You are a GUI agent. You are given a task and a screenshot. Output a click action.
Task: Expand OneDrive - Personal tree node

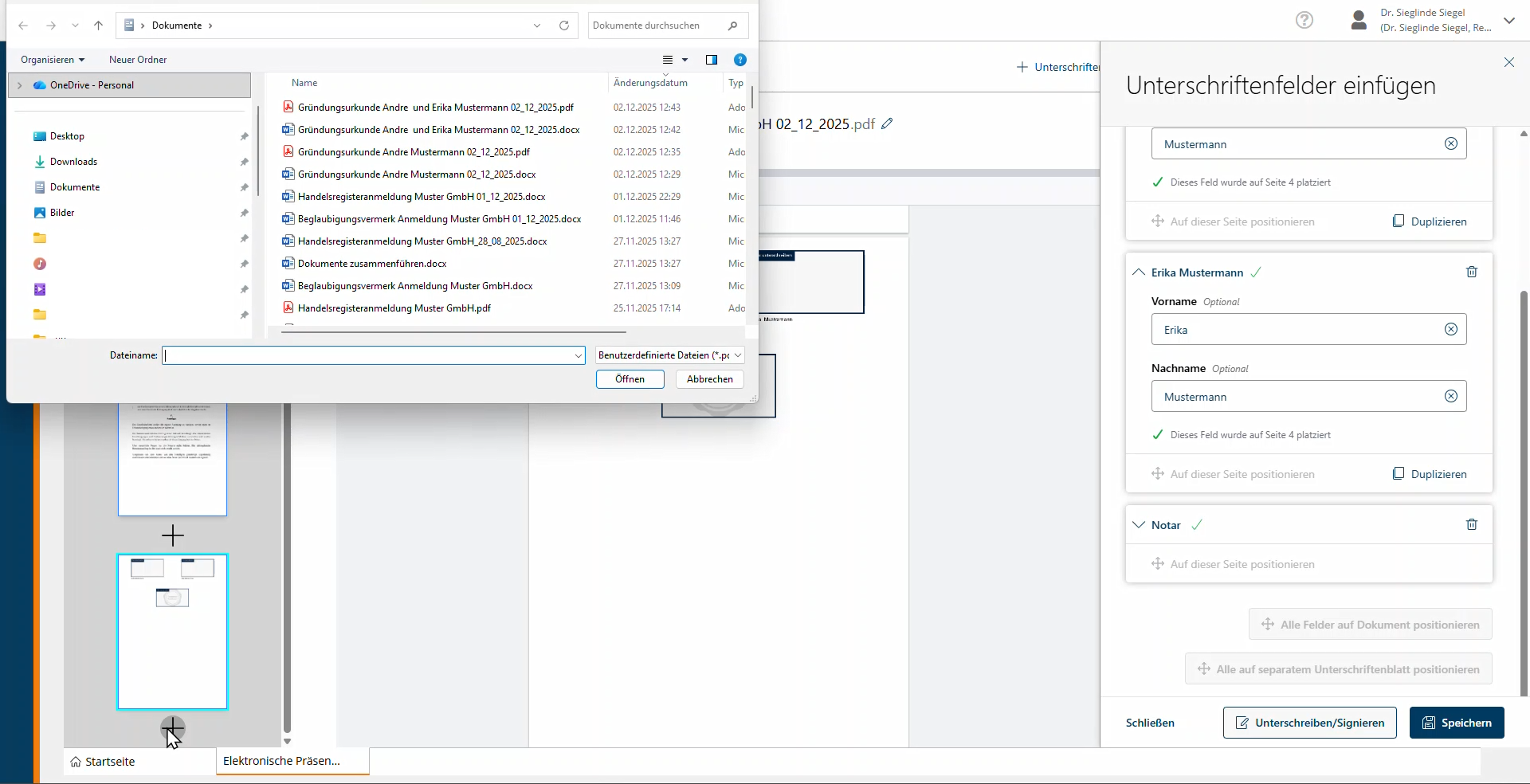20,85
